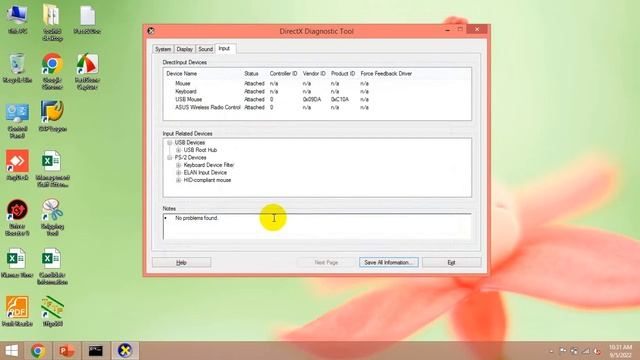The height and width of the screenshot is (360, 640).
Task: Click the Device Name column header
Action: click(182, 73)
